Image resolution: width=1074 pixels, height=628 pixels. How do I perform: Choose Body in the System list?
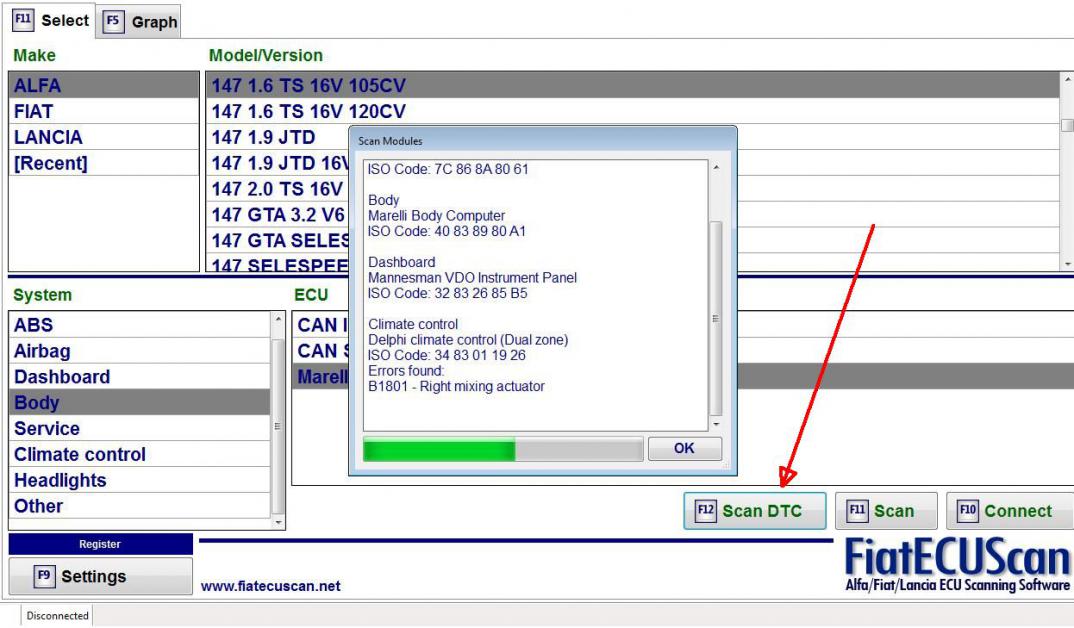tap(140, 402)
